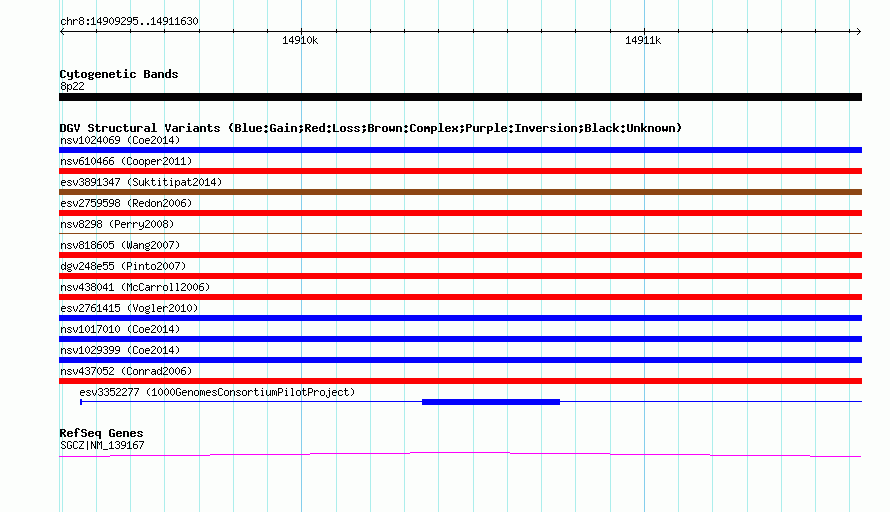Image resolution: width=890 pixels, height=512 pixels.
Task: Select the red esv2759598 variant bar
Action: coord(460,213)
